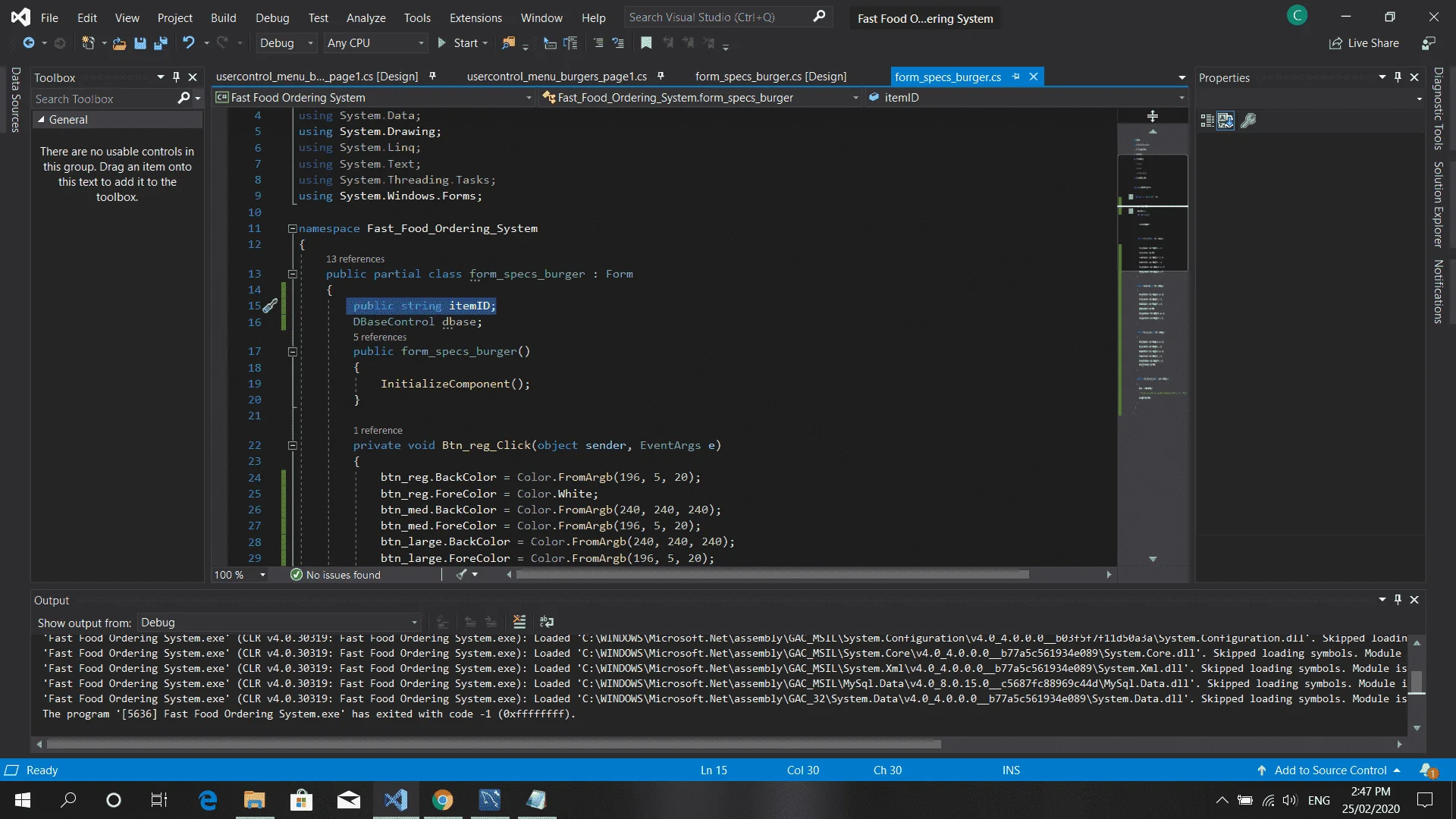Image resolution: width=1456 pixels, height=819 pixels.
Task: Open the Fast Food Ordering System project dropdown
Action: point(375,97)
